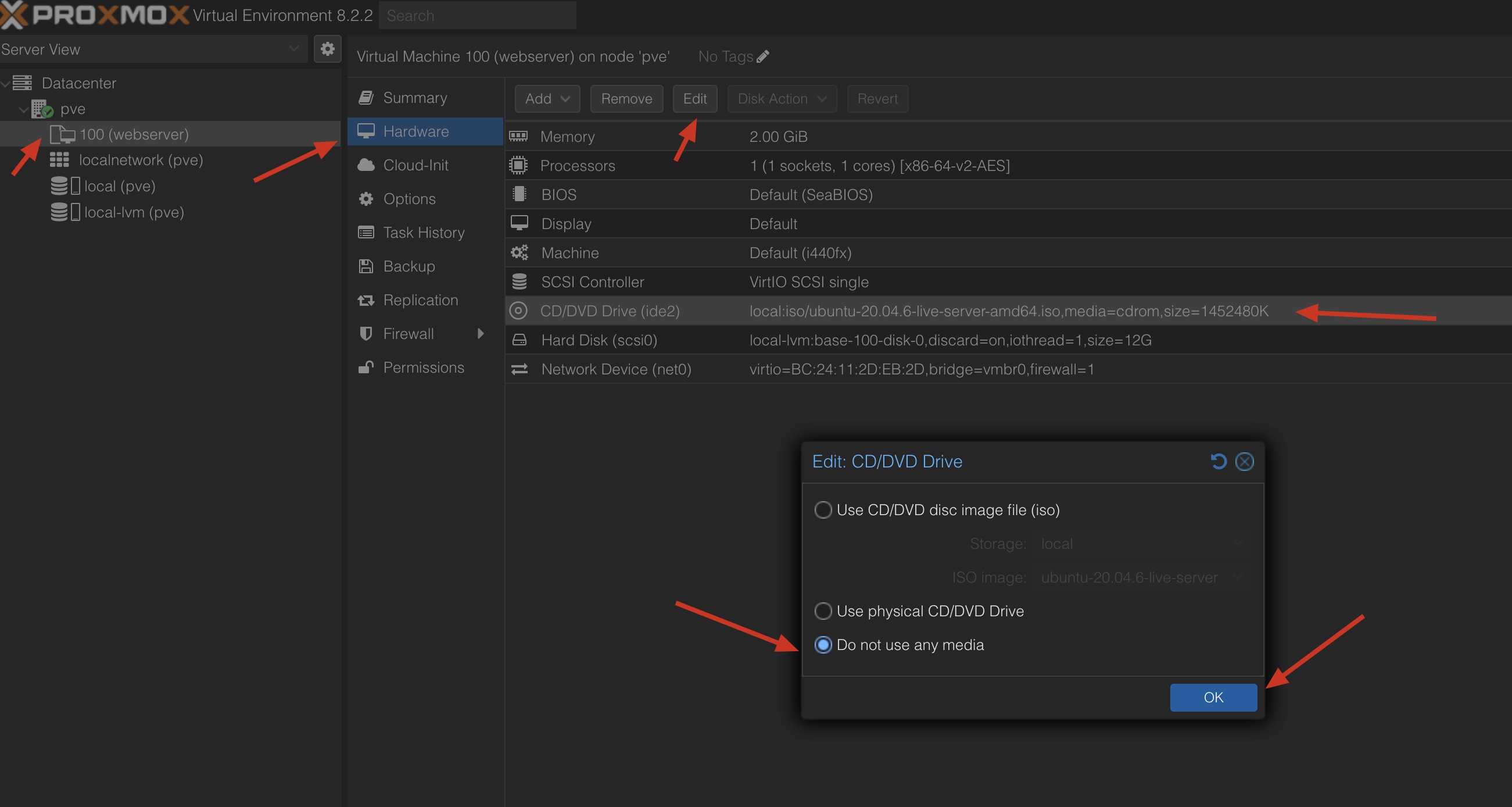This screenshot has width=1512, height=807.
Task: Click the Summary book icon
Action: point(366,98)
